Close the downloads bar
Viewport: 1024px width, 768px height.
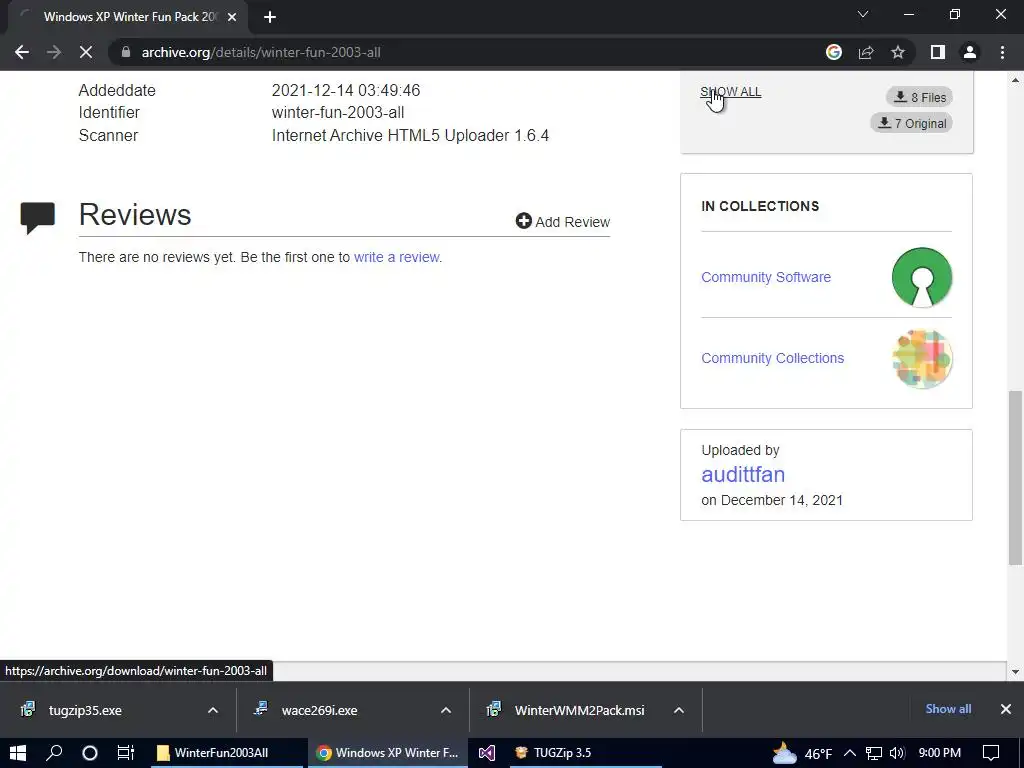1006,709
